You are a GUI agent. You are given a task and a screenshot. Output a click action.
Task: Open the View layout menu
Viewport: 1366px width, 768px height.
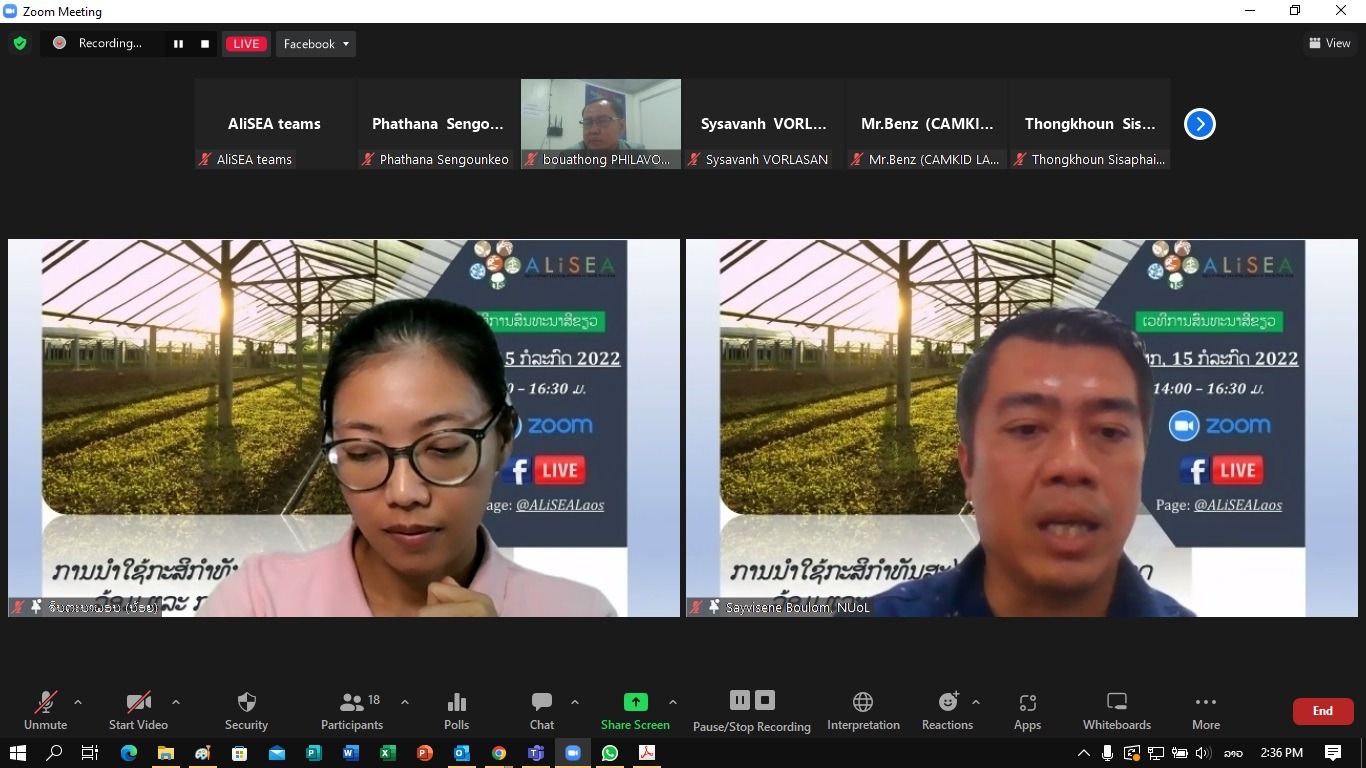pos(1329,43)
